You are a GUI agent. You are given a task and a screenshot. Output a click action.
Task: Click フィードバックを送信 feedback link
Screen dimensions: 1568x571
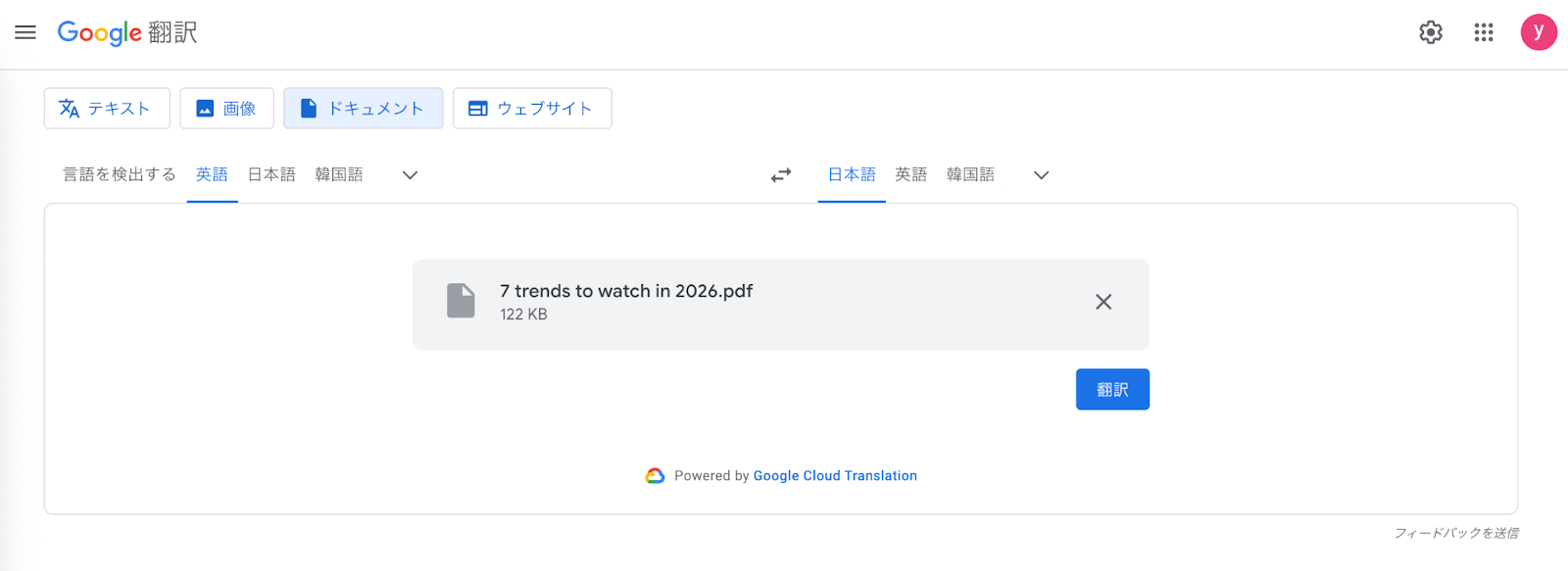pyautogui.click(x=1456, y=533)
